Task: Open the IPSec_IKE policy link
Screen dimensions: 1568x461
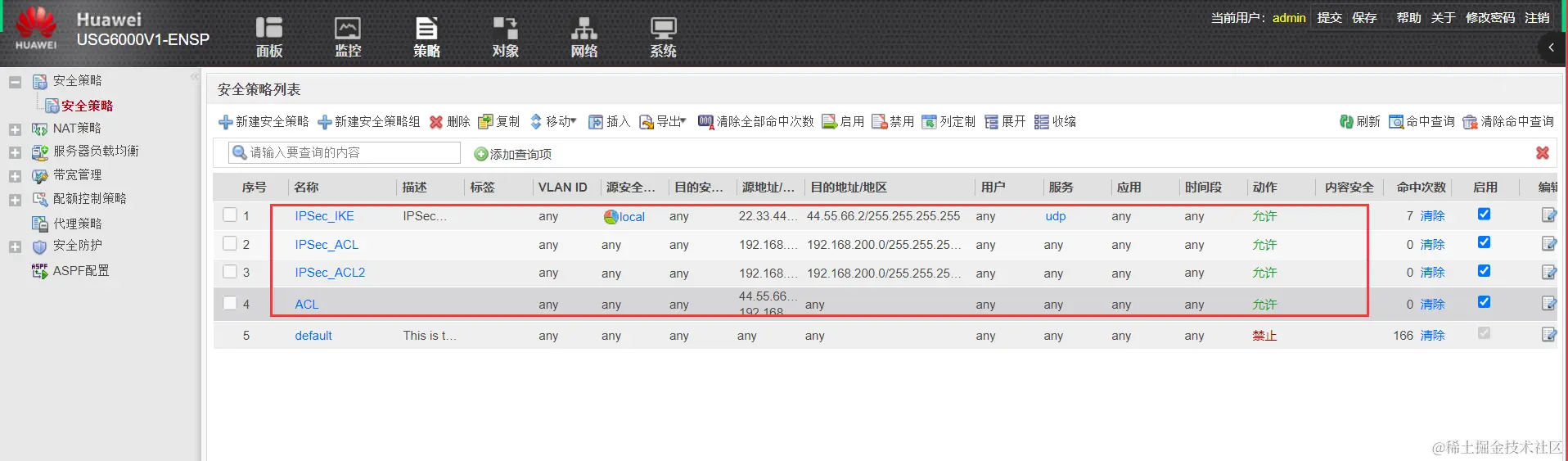Action: (324, 216)
